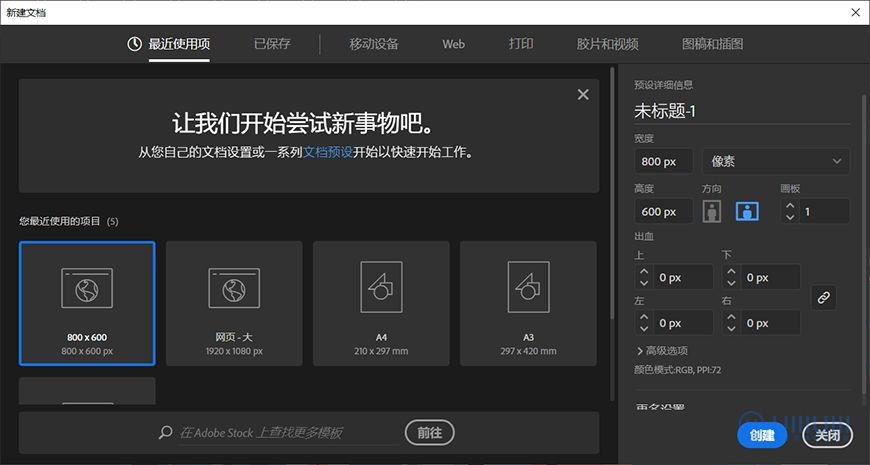Click the 创建 create button
Viewport: 870px width, 465px height.
point(762,436)
